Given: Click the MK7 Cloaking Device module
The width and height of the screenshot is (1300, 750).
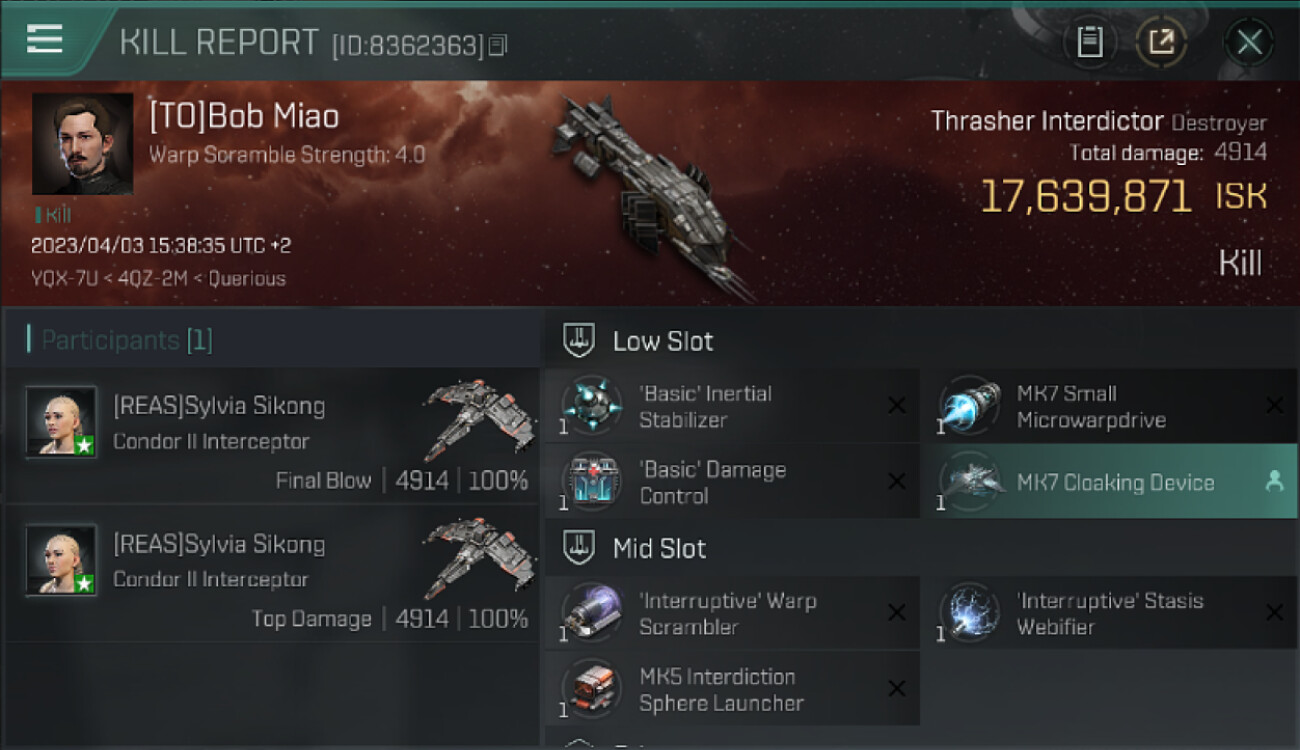Looking at the screenshot, I should 1108,482.
